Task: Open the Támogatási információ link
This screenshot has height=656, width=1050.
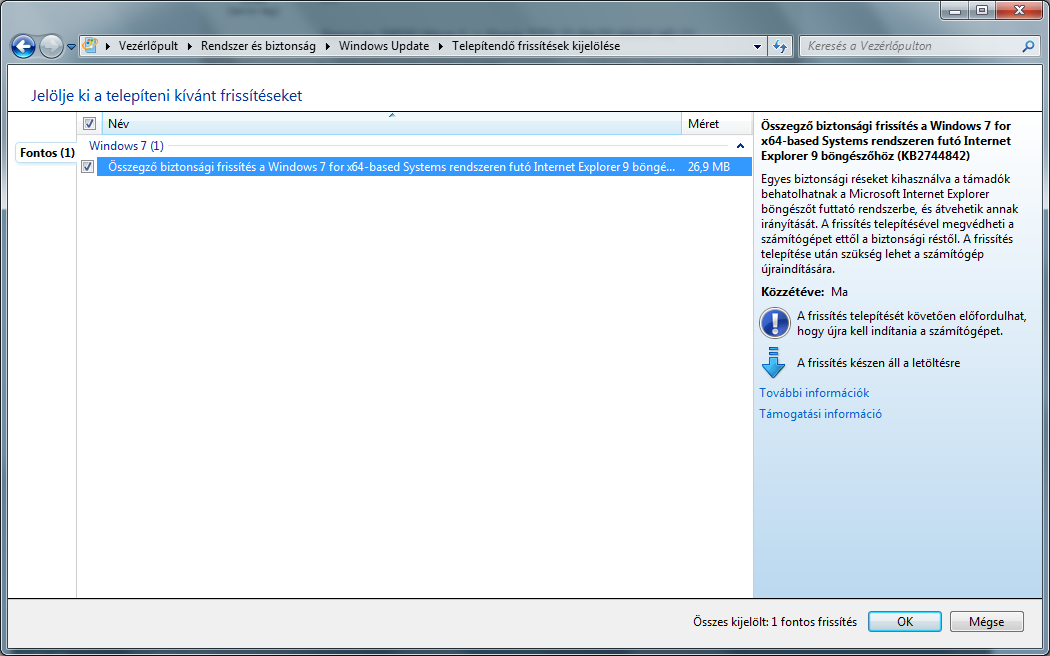Action: coord(820,414)
